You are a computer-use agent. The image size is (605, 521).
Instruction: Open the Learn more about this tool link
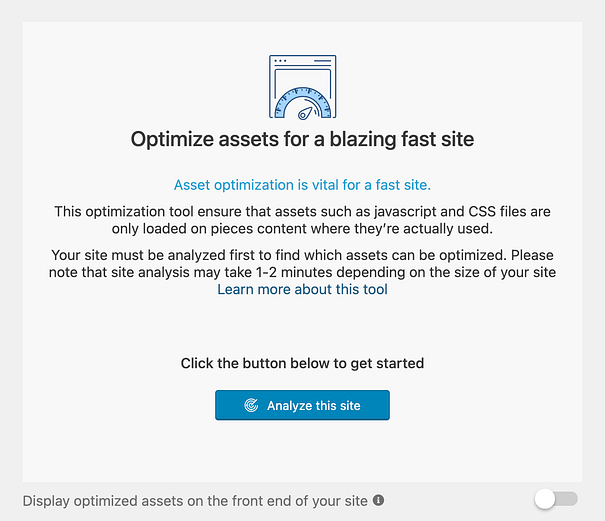(302, 289)
